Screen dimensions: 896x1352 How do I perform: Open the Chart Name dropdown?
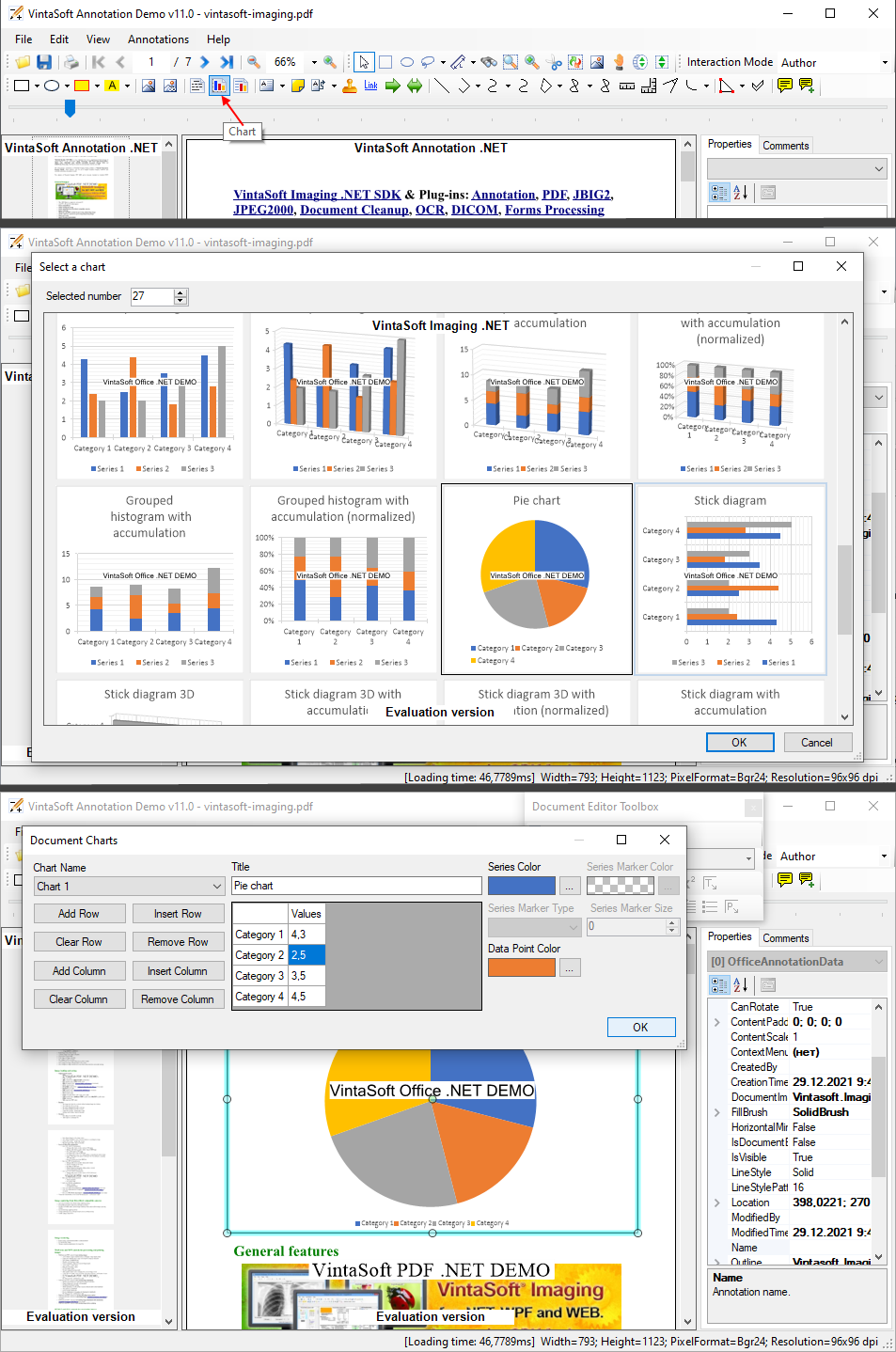coord(217,886)
